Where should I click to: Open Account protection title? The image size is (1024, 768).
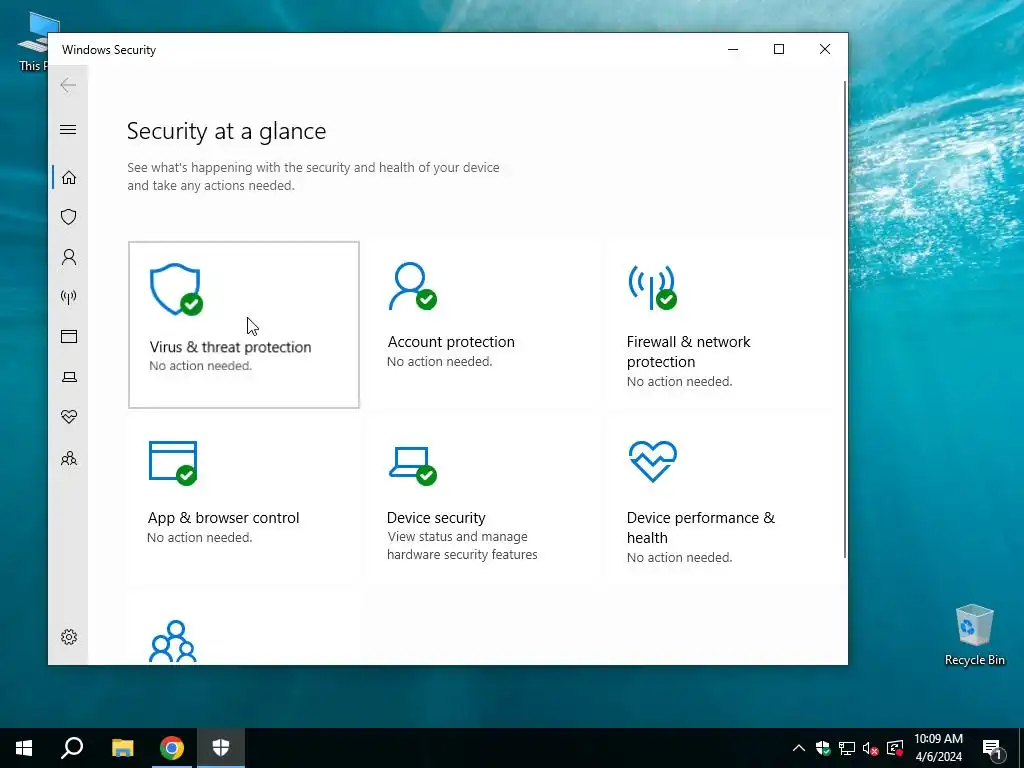[x=451, y=342]
